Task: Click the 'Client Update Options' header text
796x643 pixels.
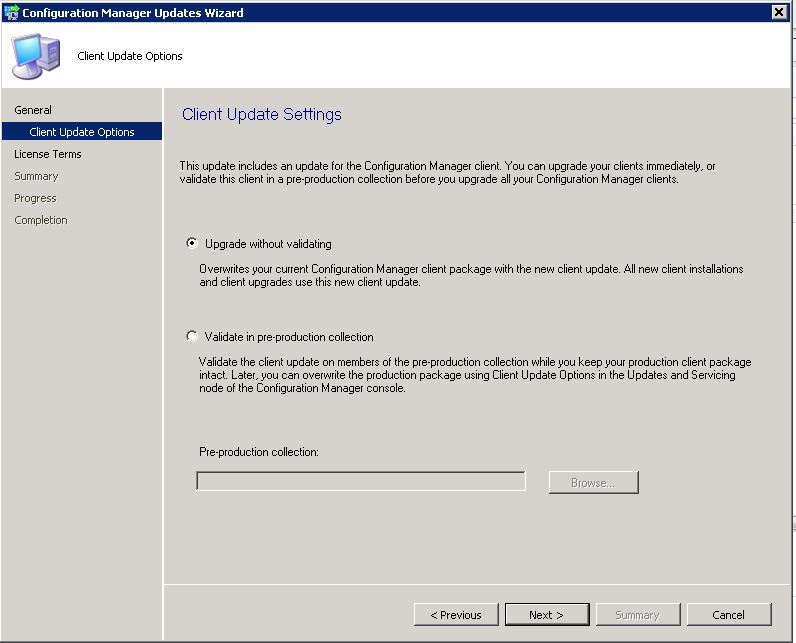Action: (129, 56)
